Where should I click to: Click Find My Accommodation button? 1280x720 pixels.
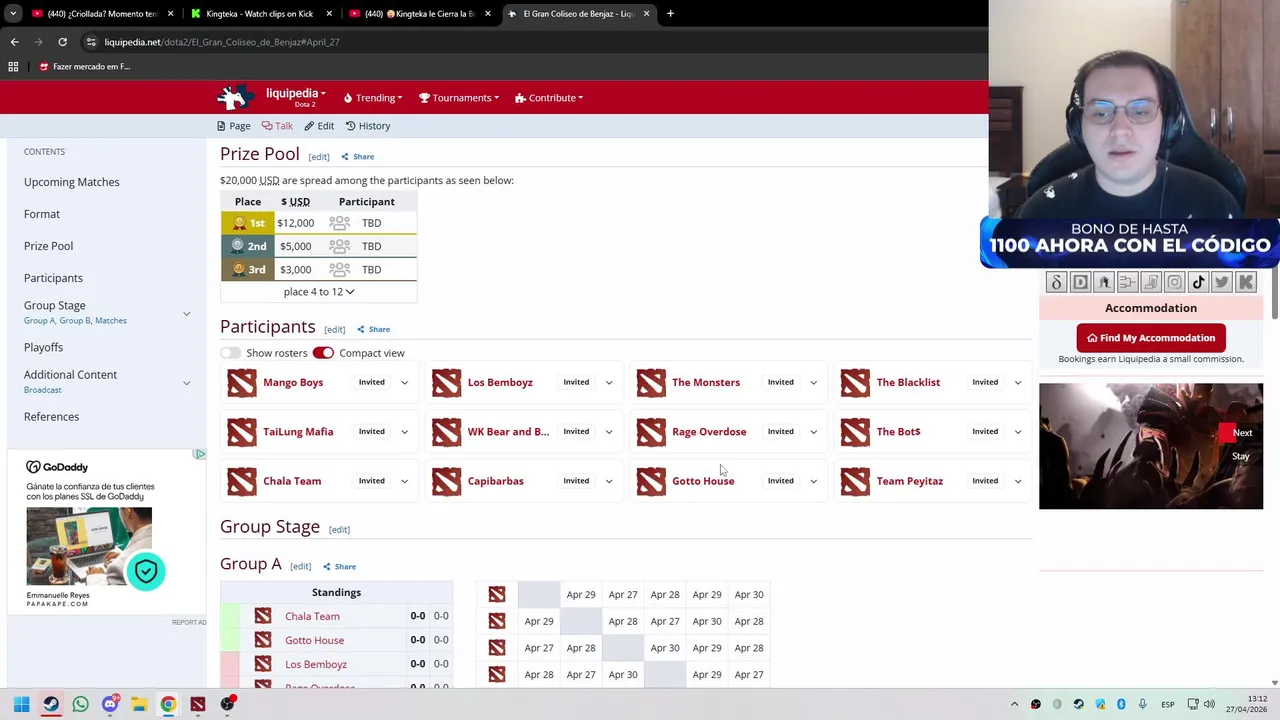tap(1151, 338)
